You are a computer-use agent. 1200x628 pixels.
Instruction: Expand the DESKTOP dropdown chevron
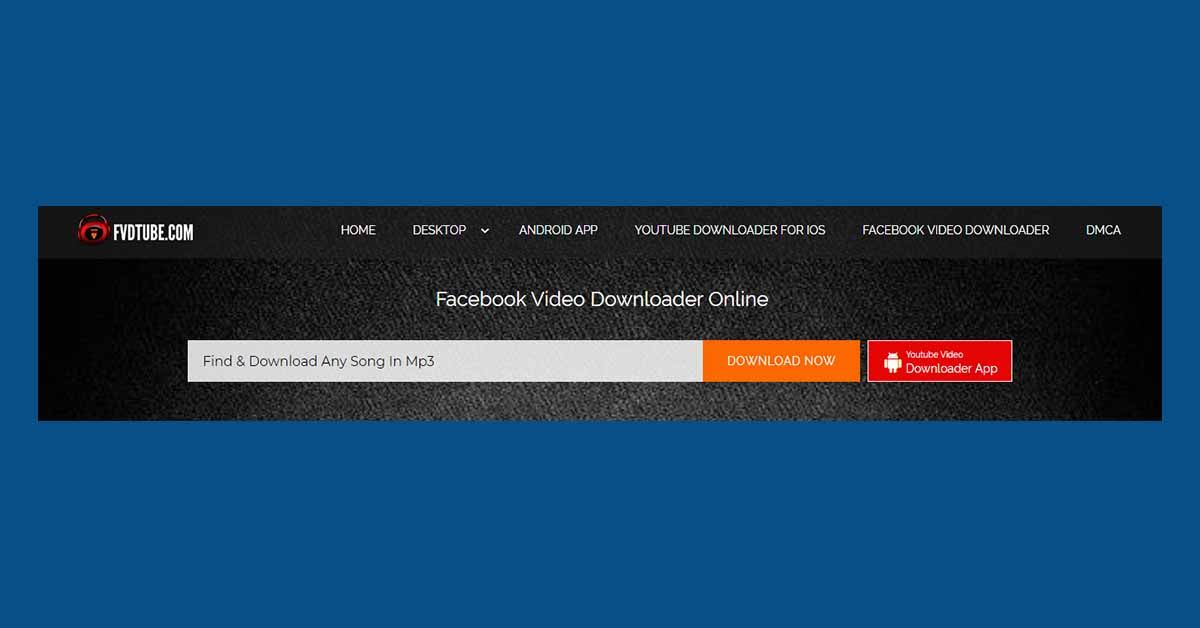[x=485, y=231]
